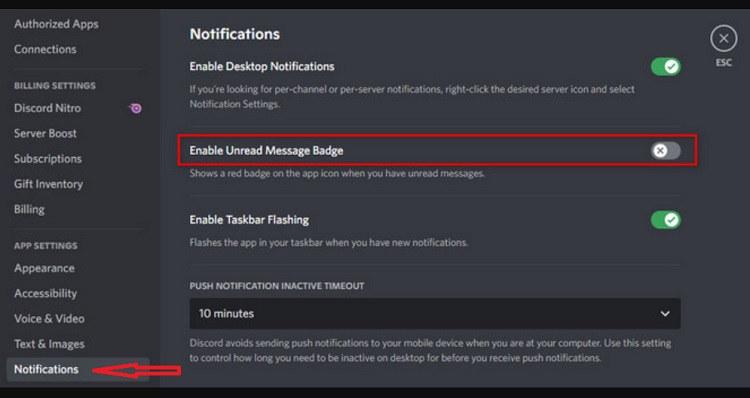Switch to Appearance settings
The height and width of the screenshot is (398, 750).
pos(44,268)
